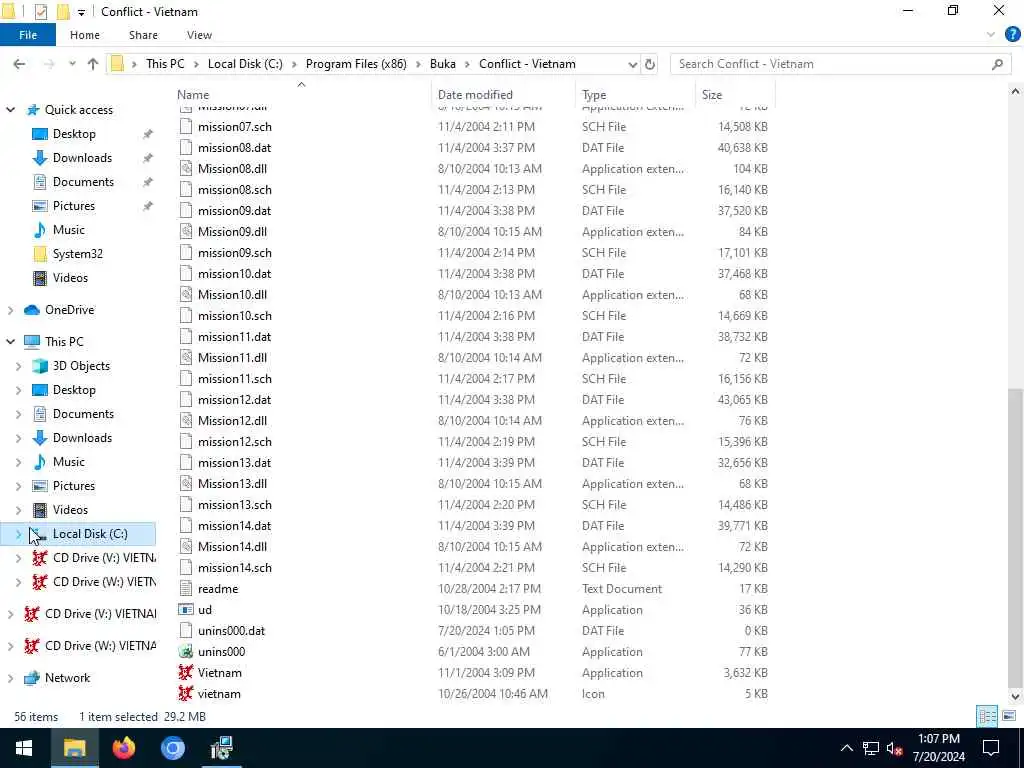
Task: Select the readme text document icon
Action: 186,588
